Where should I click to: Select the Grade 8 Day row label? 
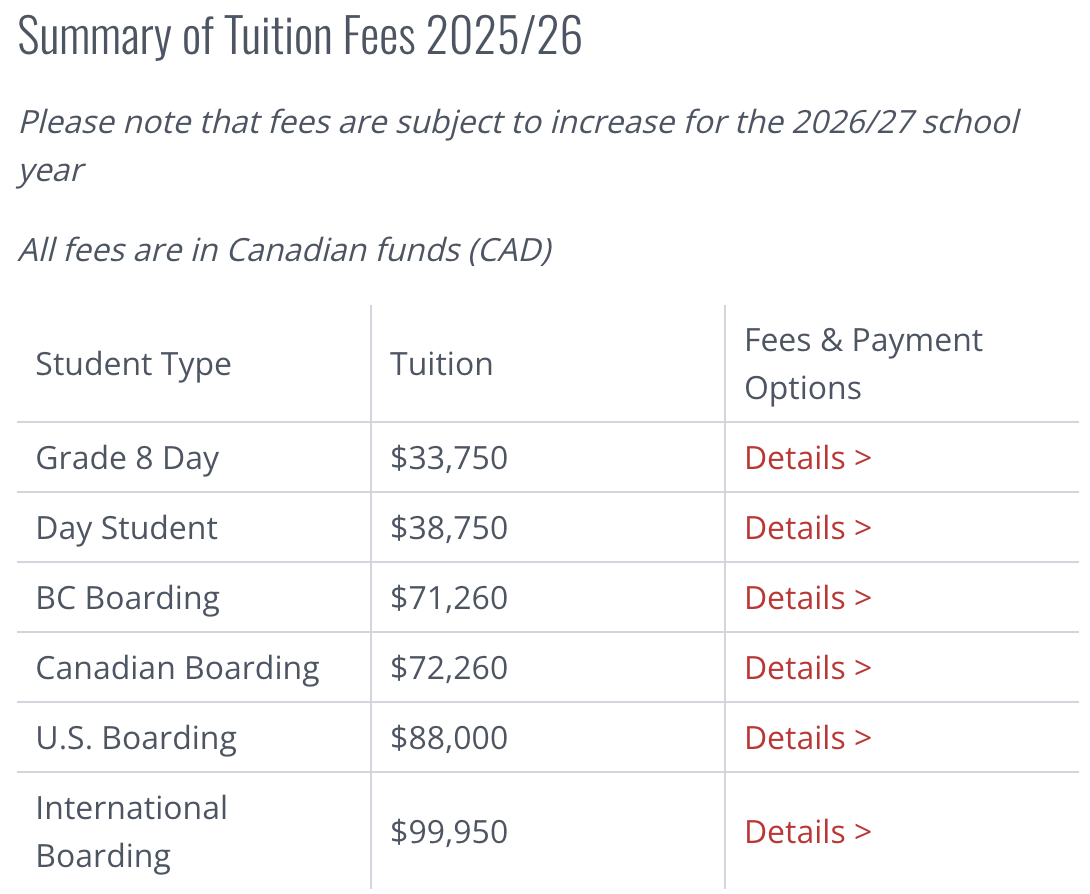(x=127, y=458)
